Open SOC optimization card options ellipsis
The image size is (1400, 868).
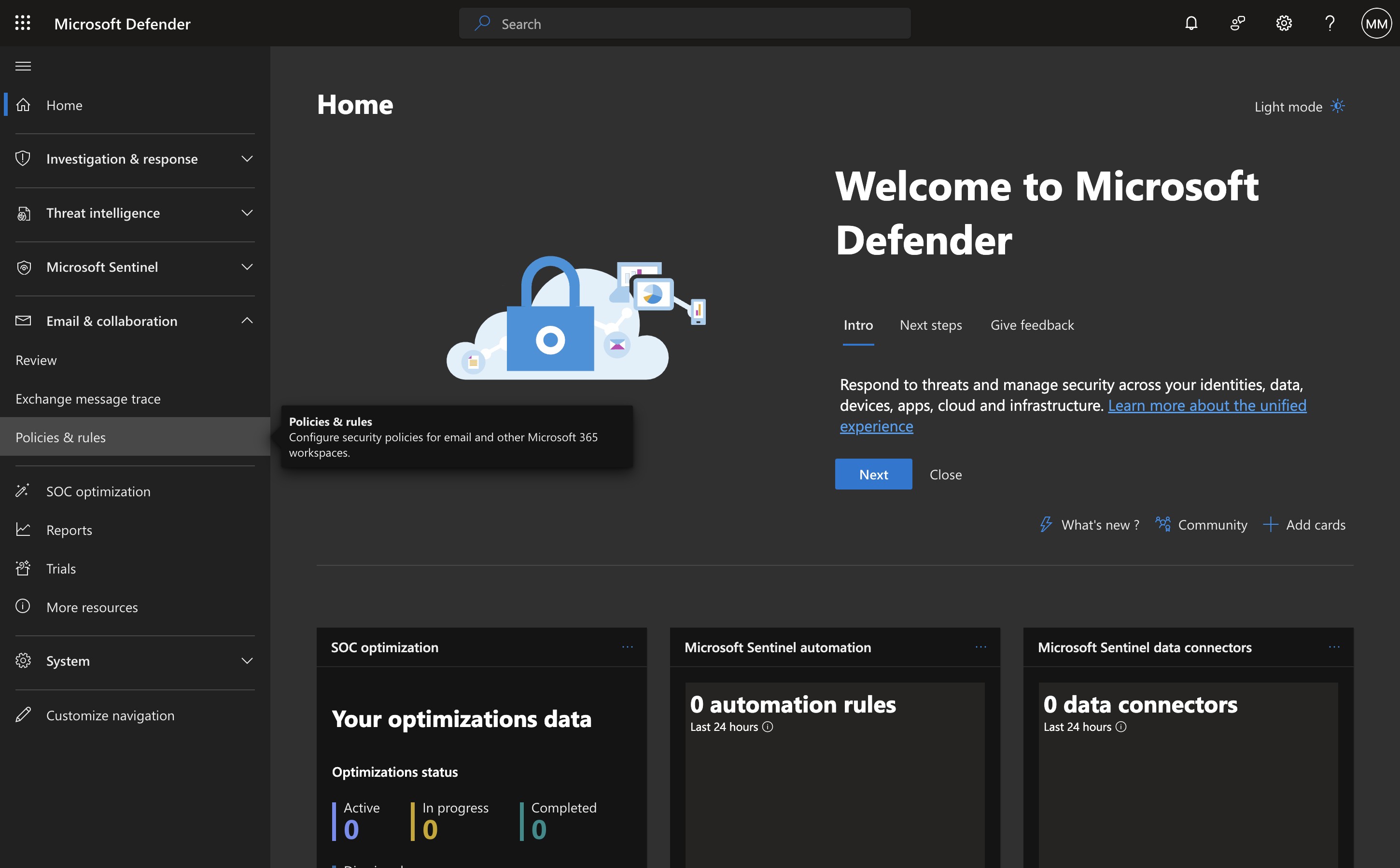(x=628, y=647)
